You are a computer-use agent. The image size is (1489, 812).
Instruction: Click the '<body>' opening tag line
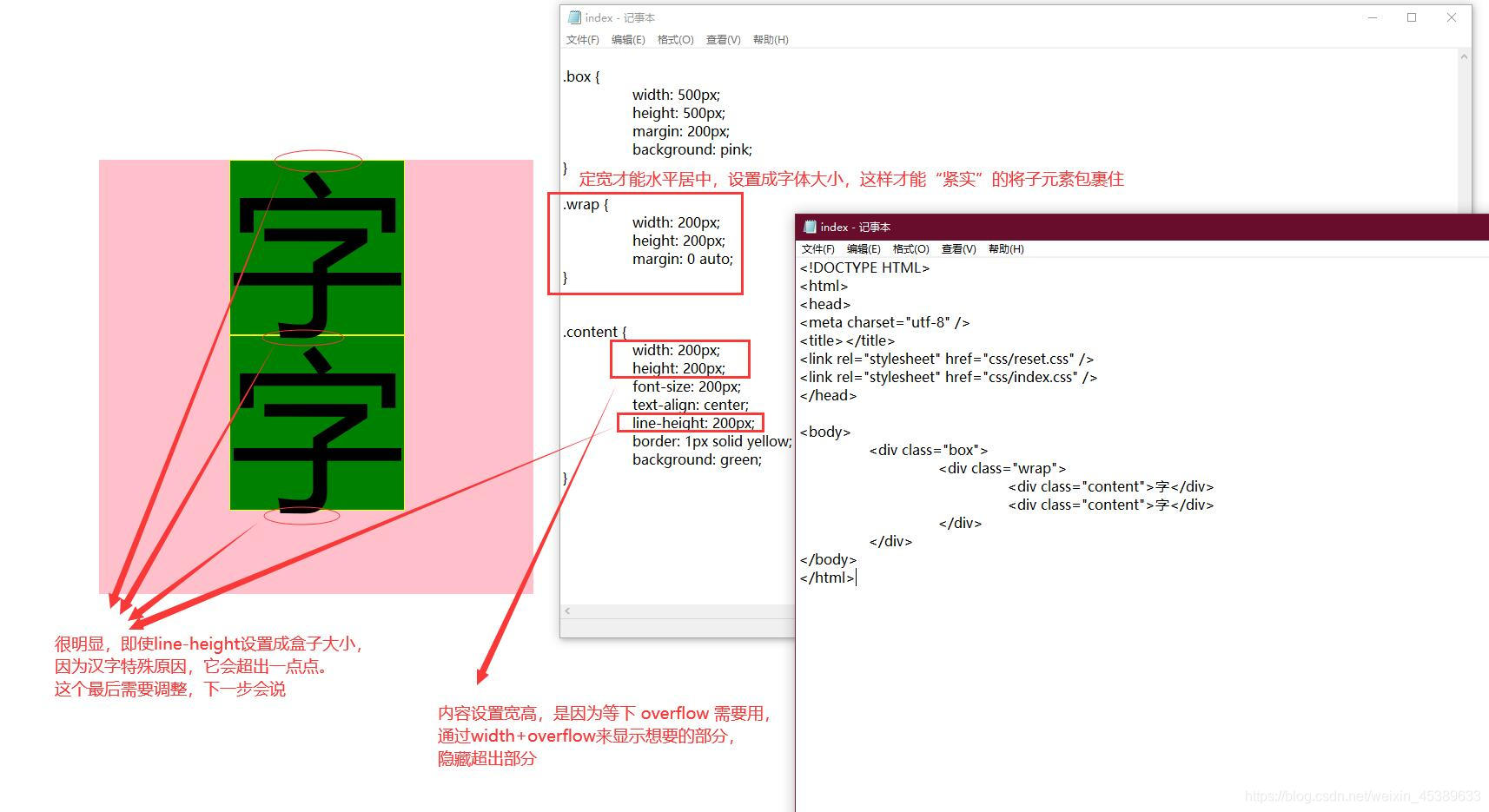tap(825, 432)
